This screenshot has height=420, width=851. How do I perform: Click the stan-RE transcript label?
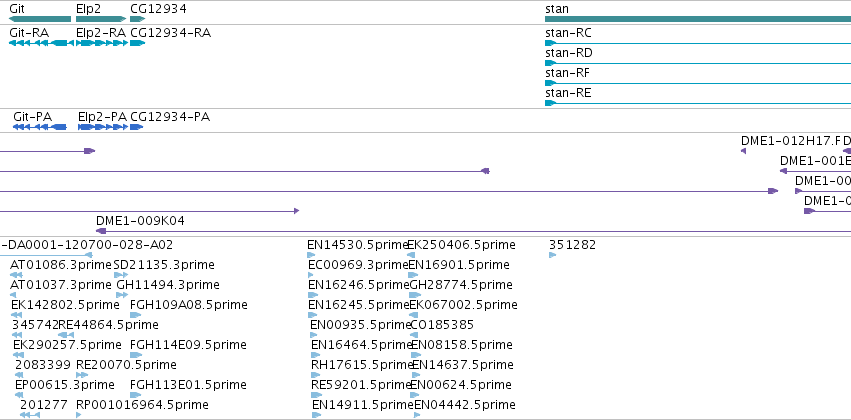pos(568,93)
